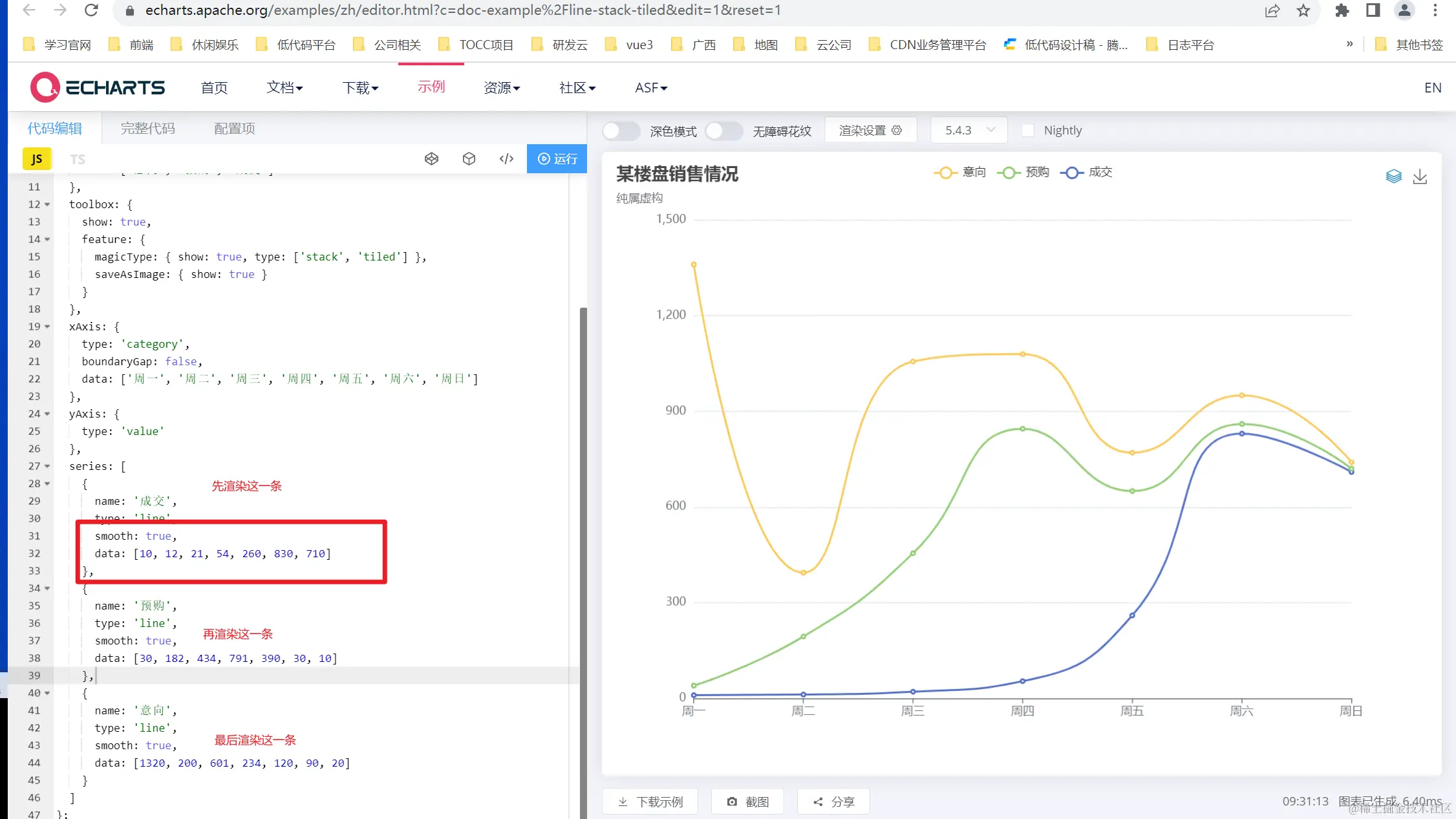The height and width of the screenshot is (819, 1456).
Task: Click the save-as-image download icon
Action: click(x=1420, y=176)
